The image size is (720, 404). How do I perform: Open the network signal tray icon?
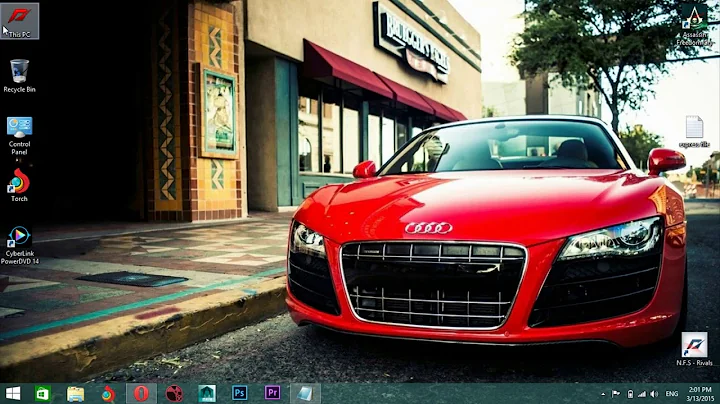click(x=642, y=394)
